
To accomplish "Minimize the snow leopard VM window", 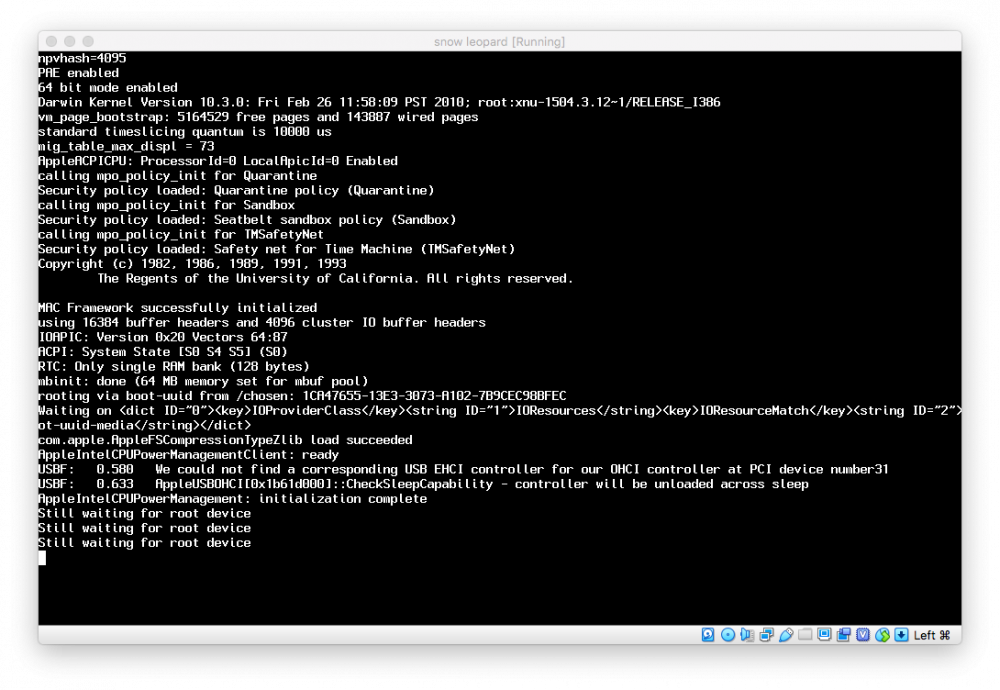I will (x=70, y=41).
